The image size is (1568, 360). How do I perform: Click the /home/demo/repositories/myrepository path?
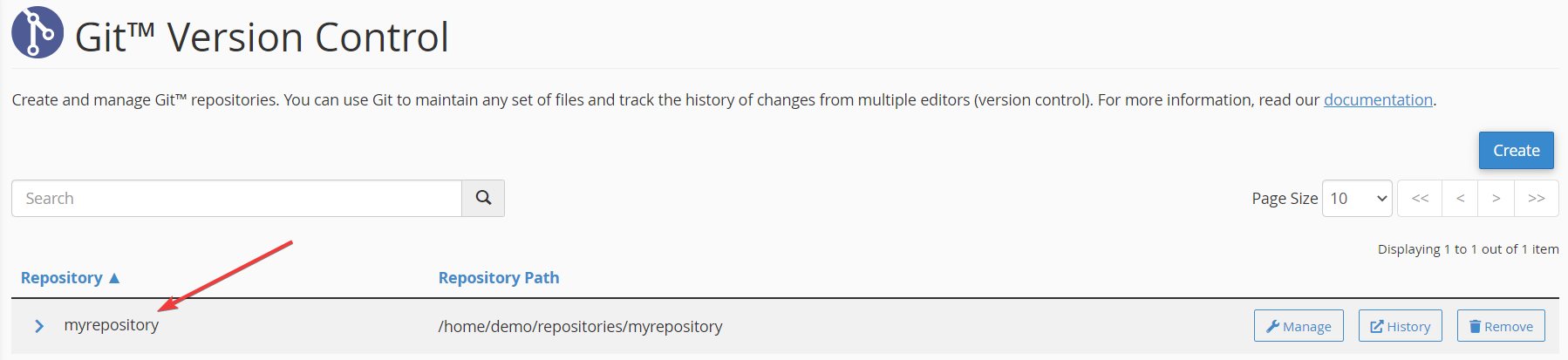[x=580, y=327]
